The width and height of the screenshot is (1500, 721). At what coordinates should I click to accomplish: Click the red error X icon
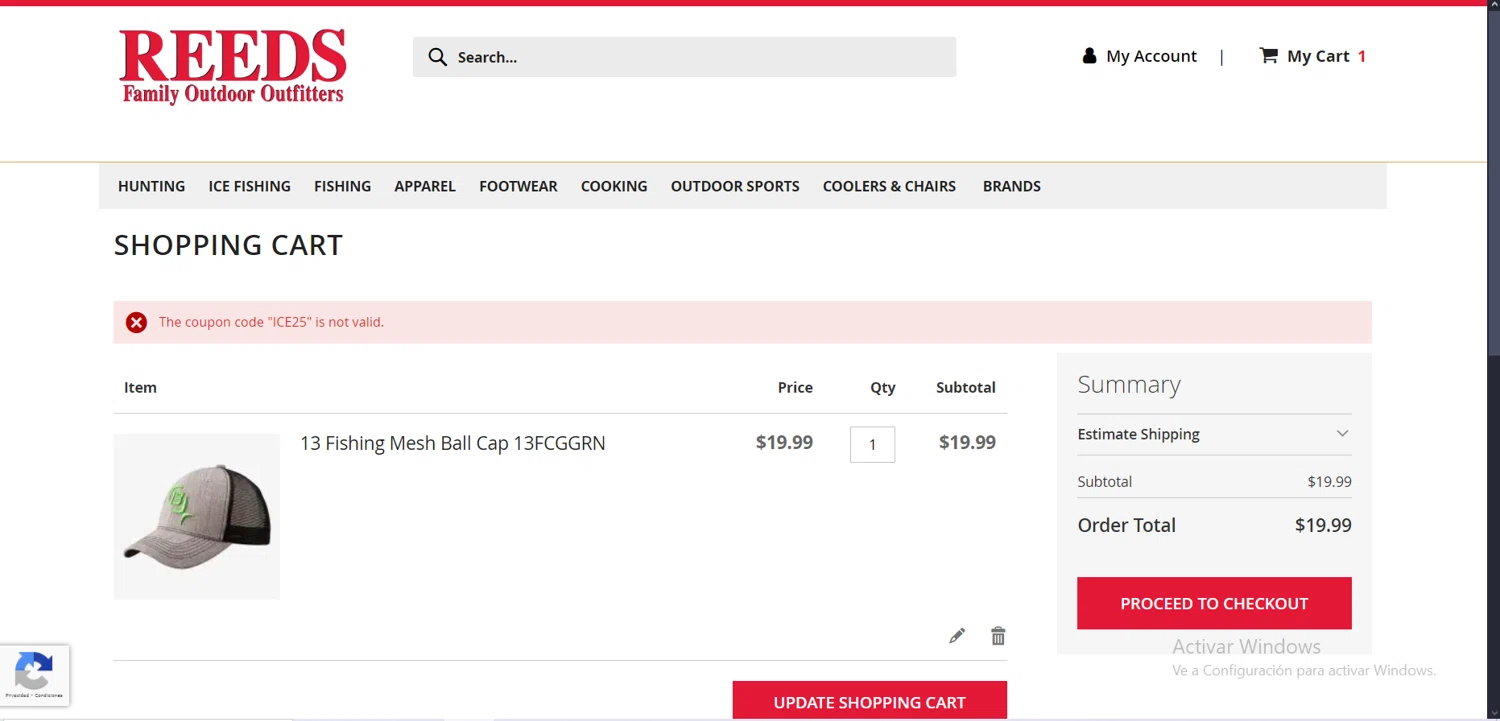pyautogui.click(x=136, y=322)
